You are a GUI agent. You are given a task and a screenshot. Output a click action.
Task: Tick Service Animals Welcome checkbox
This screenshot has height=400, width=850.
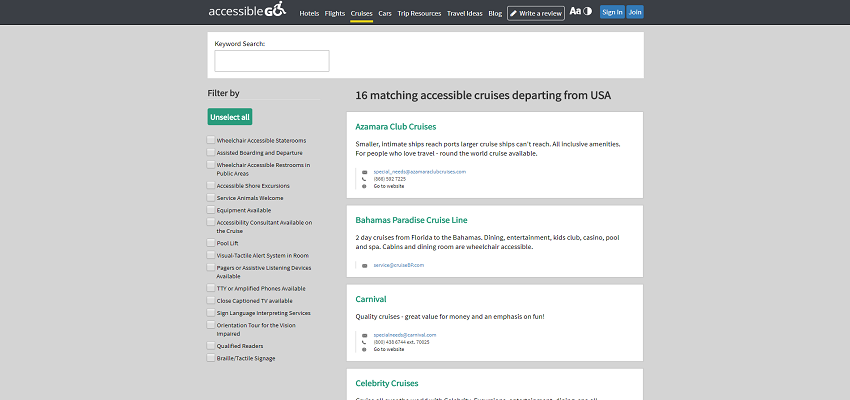click(211, 197)
